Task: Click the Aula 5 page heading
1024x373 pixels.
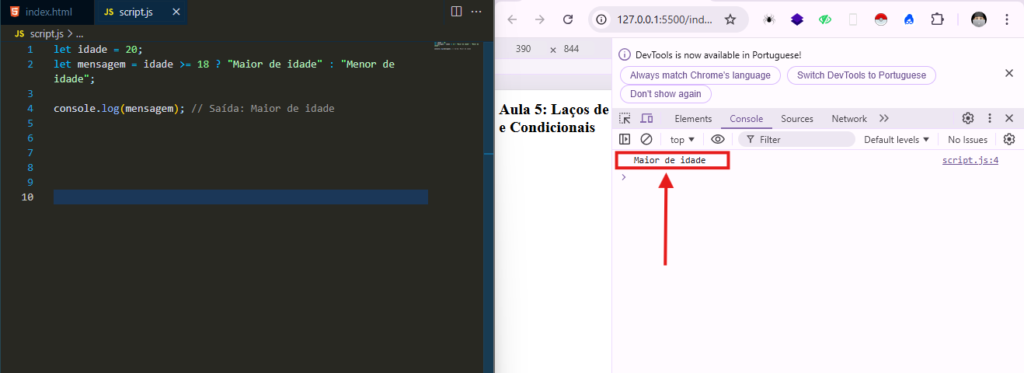Action: tap(554, 118)
